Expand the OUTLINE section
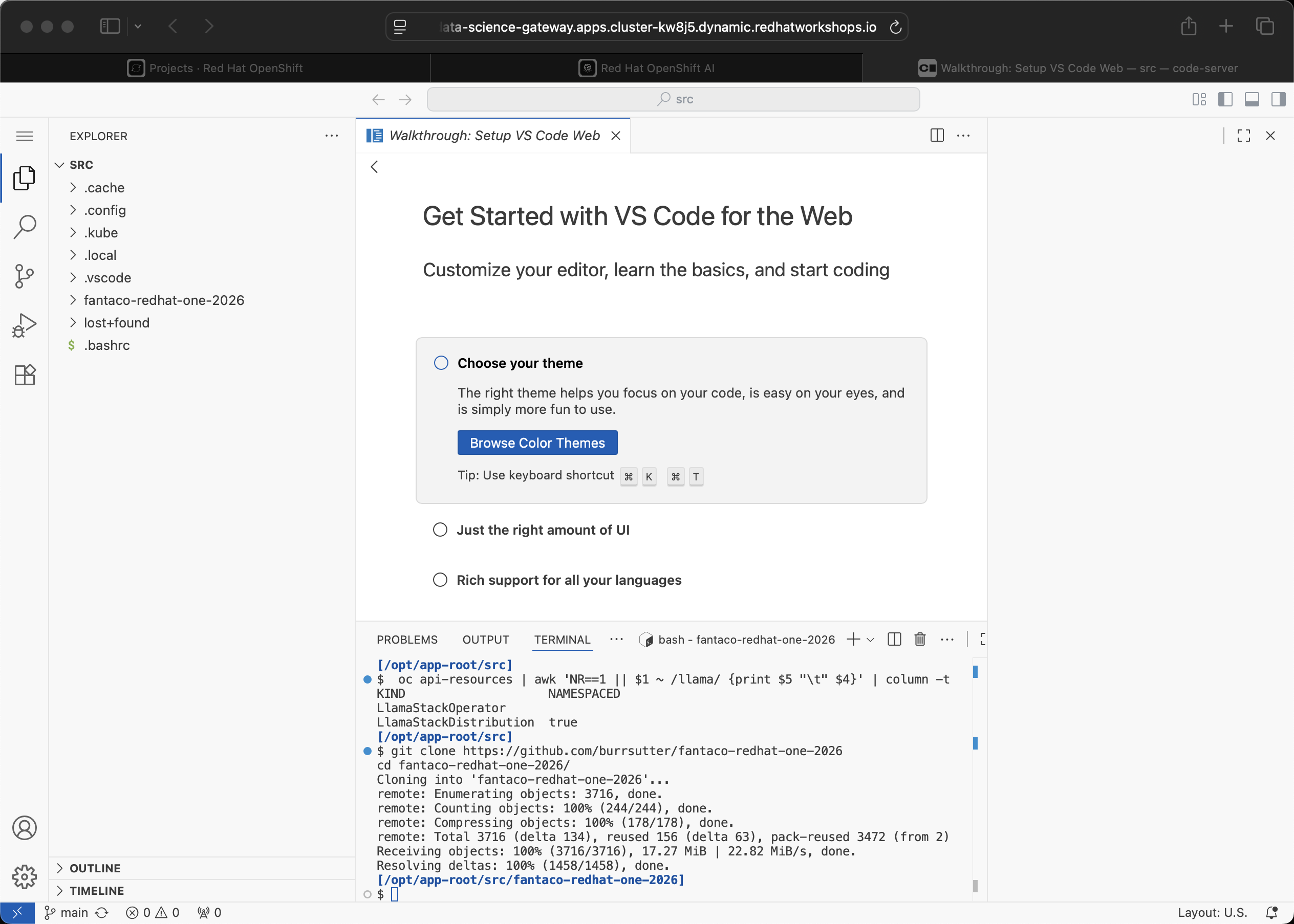 (x=95, y=868)
